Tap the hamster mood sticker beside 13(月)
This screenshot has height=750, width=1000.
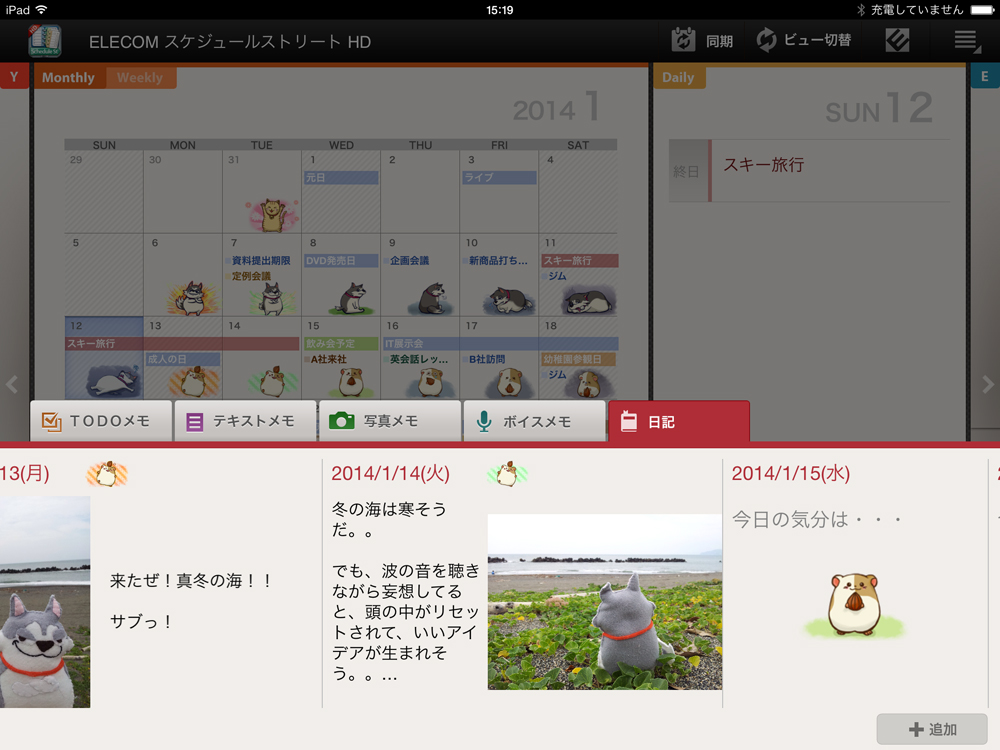[107, 474]
